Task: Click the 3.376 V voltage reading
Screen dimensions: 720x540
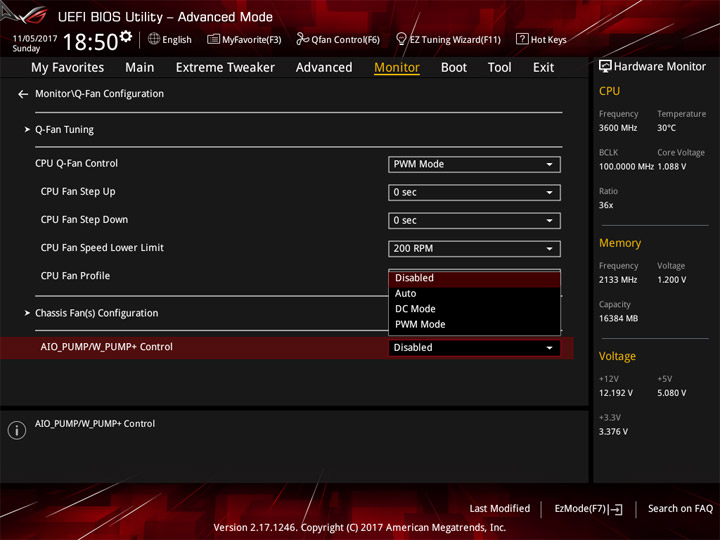Action: [x=613, y=432]
